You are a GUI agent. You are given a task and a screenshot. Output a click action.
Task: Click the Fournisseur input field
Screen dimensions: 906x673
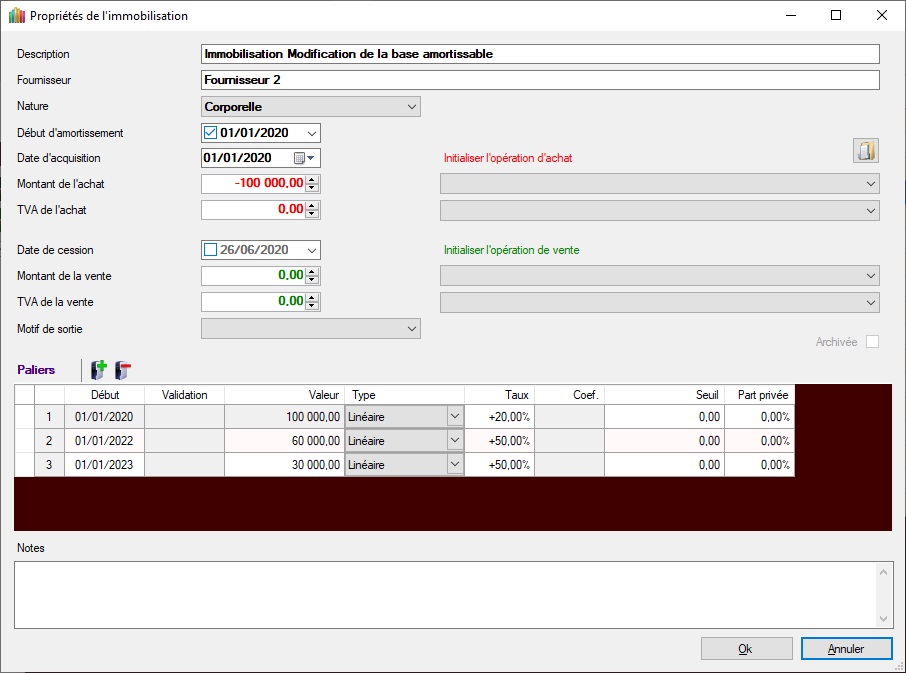point(540,80)
